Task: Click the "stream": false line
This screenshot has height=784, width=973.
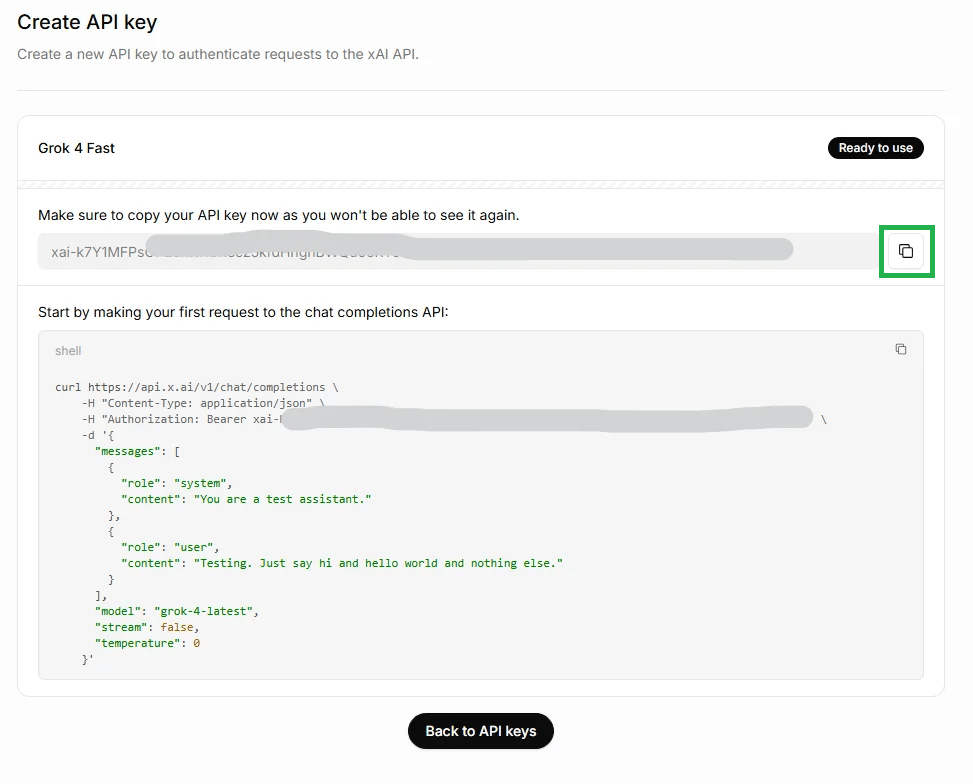Action: coord(147,627)
